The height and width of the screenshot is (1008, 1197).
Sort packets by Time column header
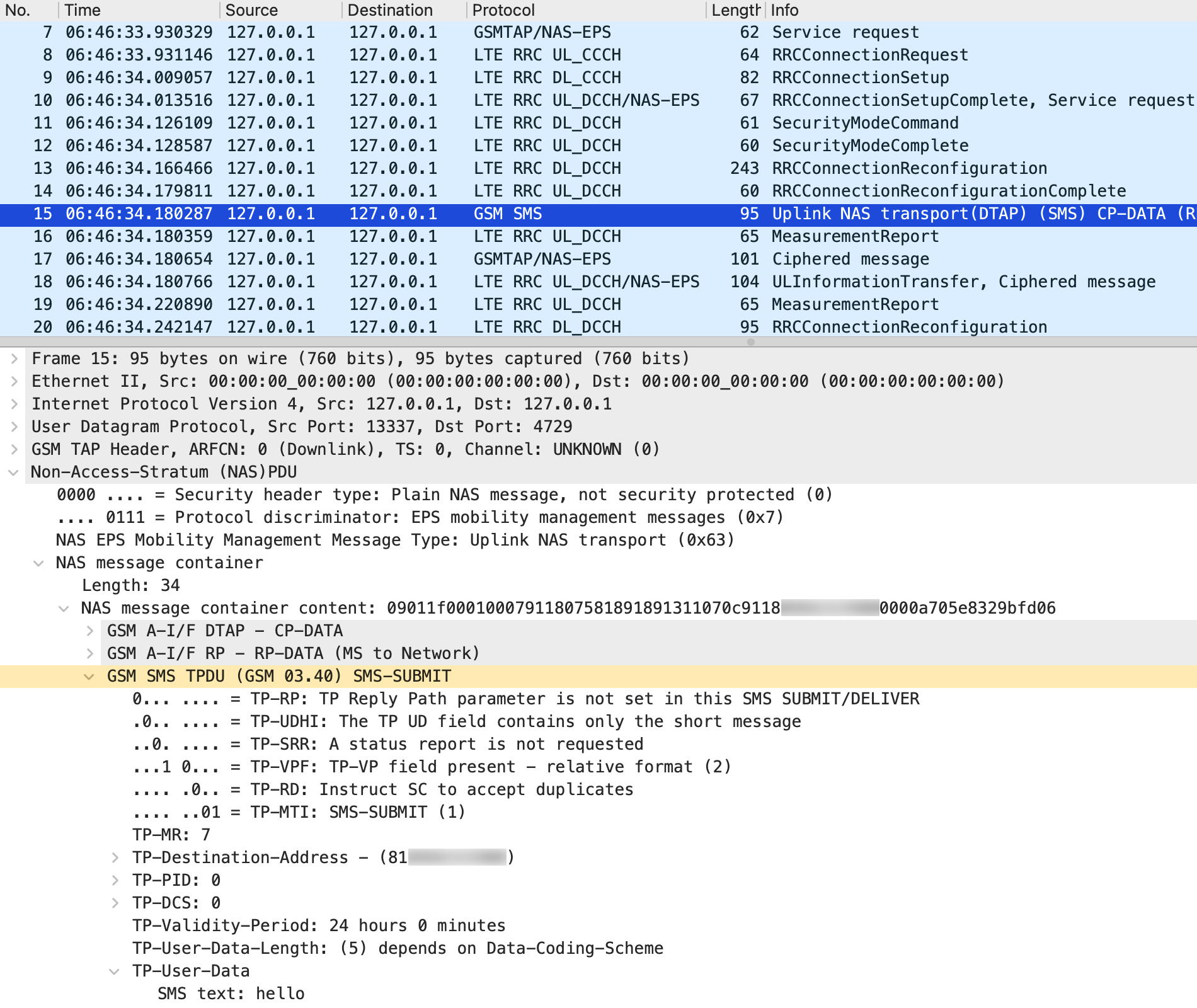[83, 10]
